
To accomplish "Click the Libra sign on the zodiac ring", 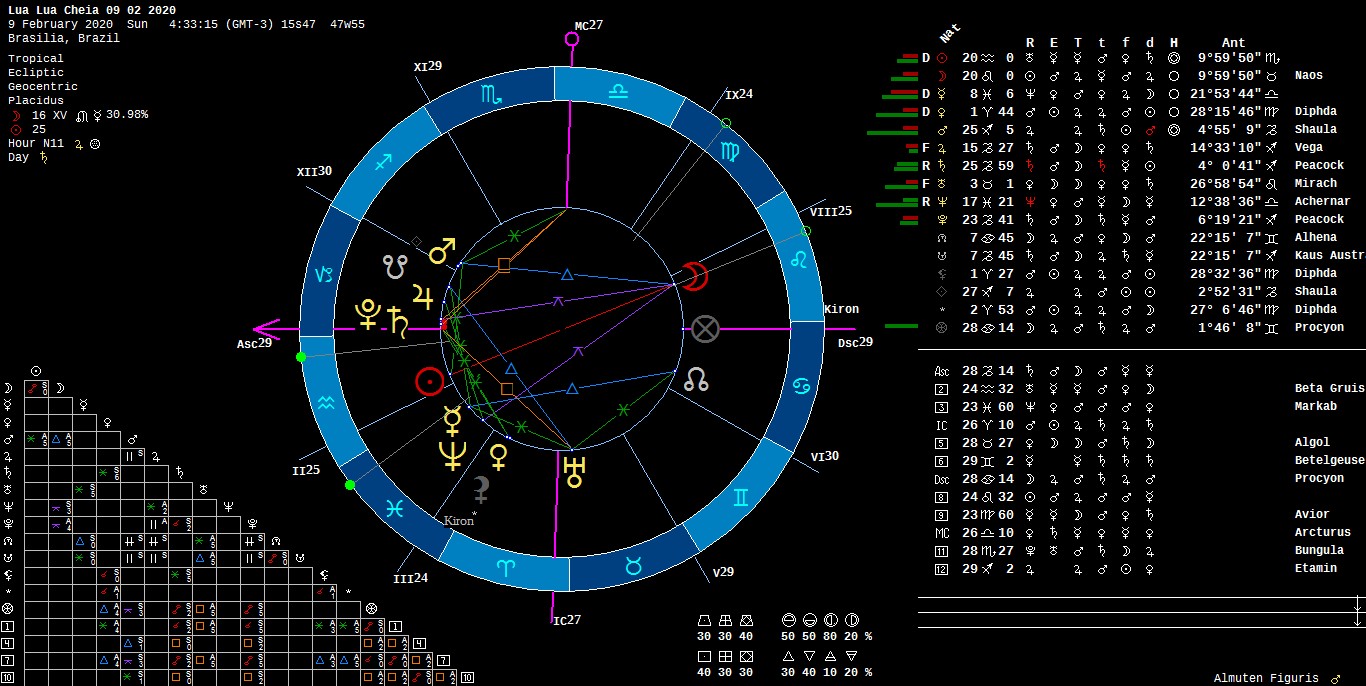I will coord(617,90).
